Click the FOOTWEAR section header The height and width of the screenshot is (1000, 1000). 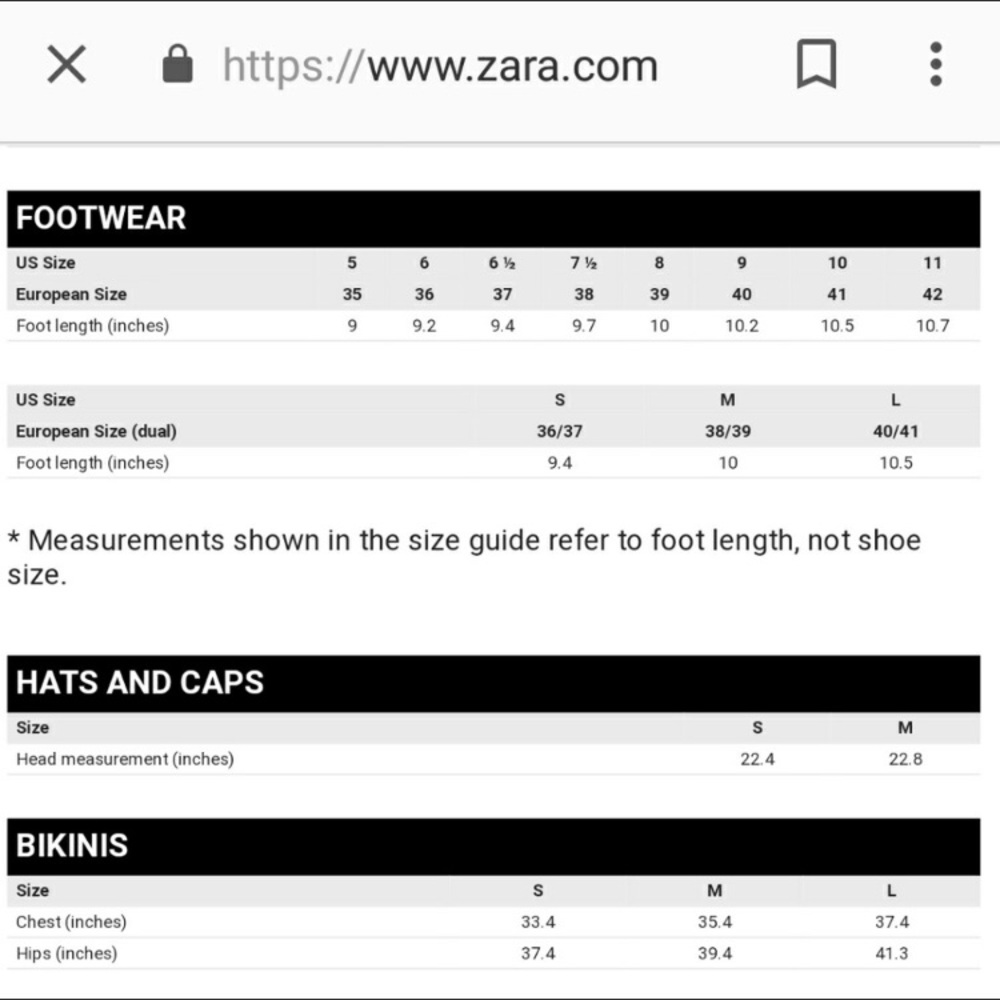pyautogui.click(x=101, y=218)
